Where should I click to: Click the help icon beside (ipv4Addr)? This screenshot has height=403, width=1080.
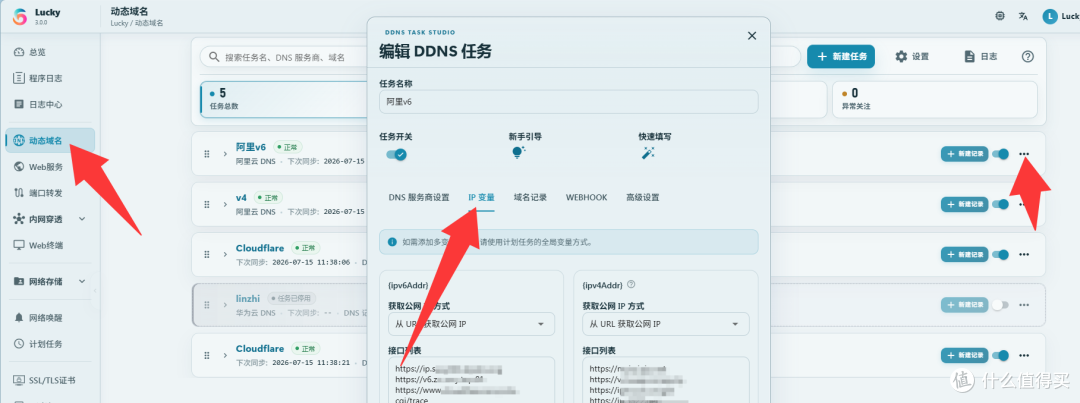pos(631,284)
